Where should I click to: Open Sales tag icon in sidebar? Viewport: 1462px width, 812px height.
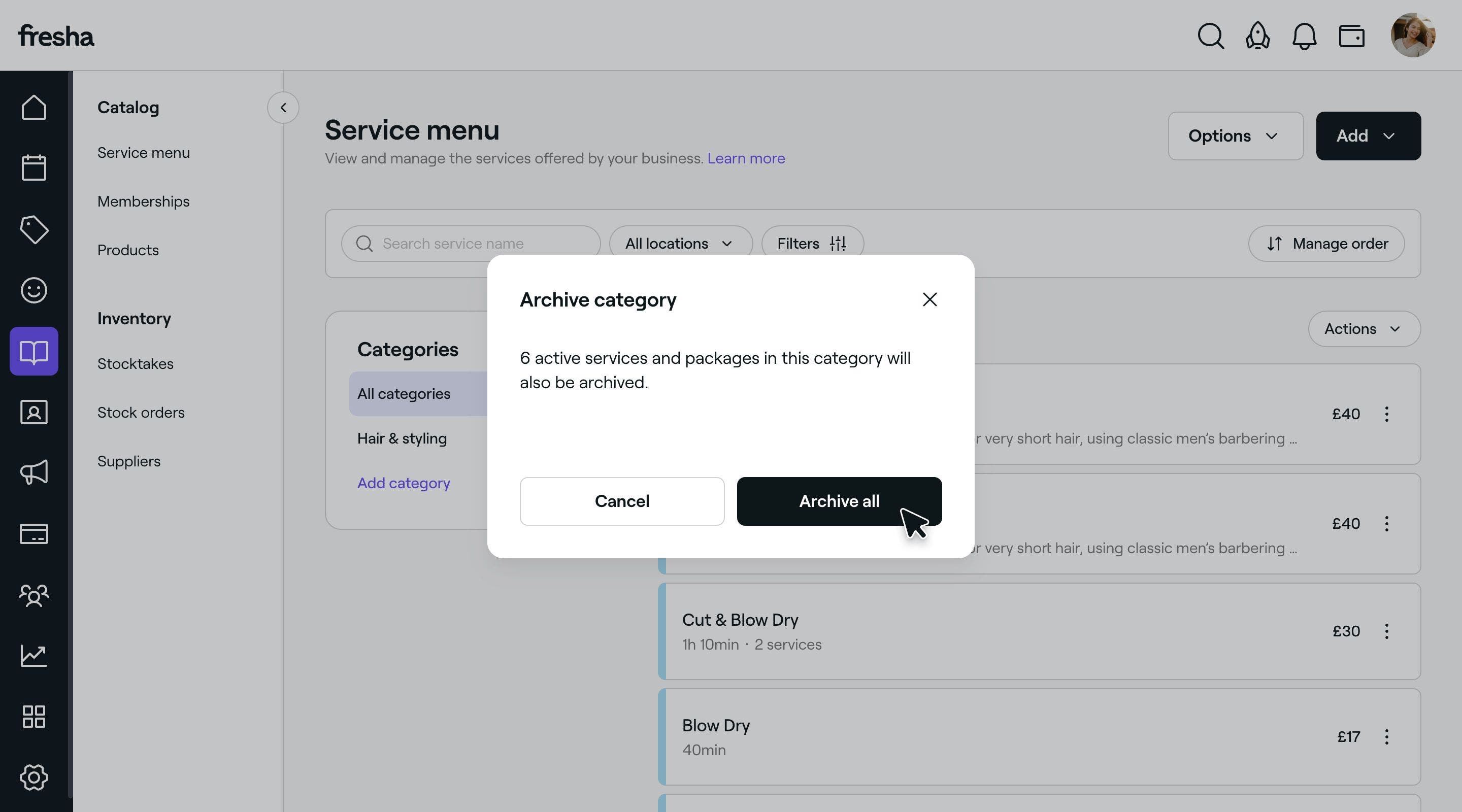34,229
